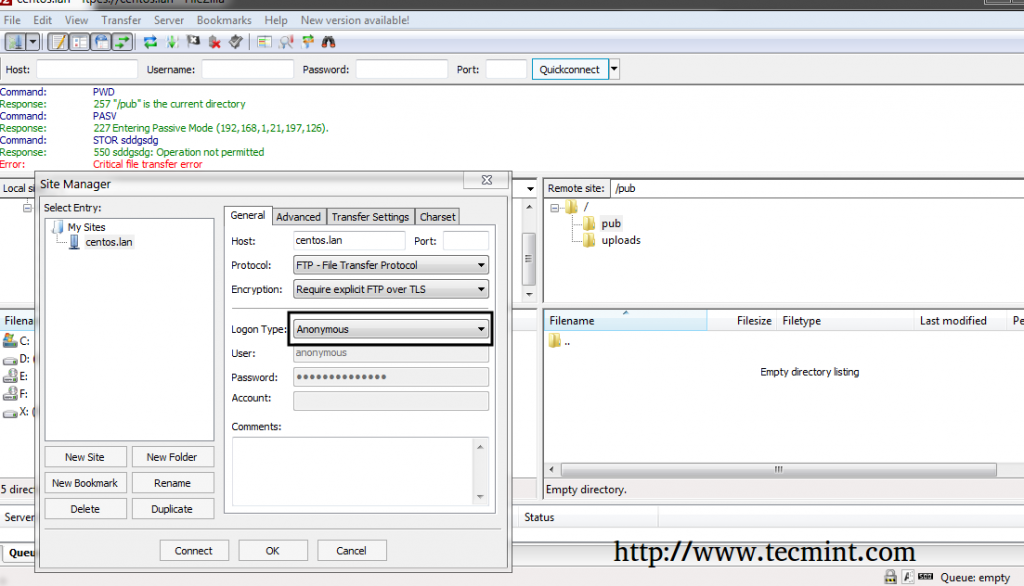Toggle the message log display icon
This screenshot has width=1024, height=586.
tap(57, 41)
